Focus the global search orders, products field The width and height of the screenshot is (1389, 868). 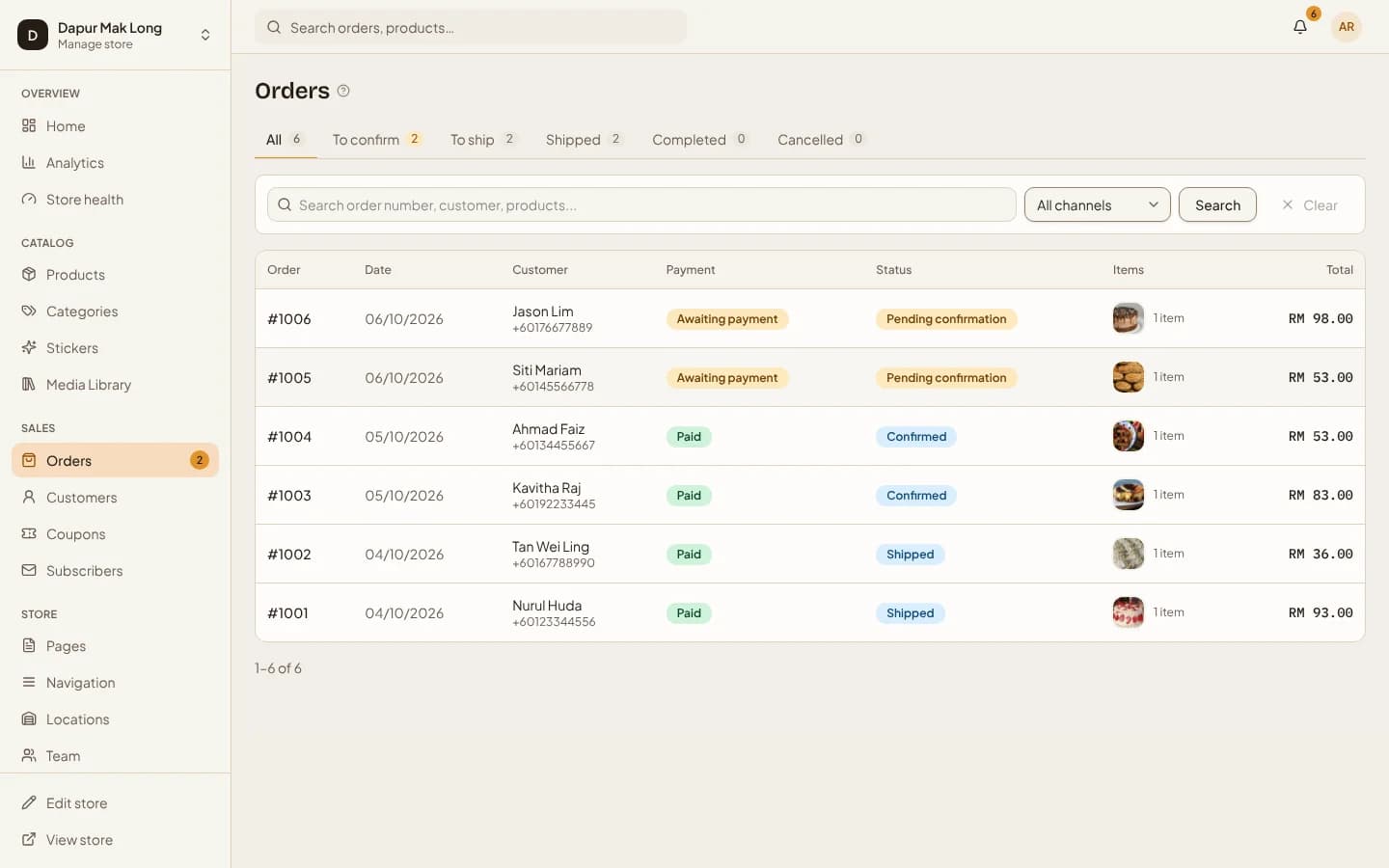click(x=471, y=27)
